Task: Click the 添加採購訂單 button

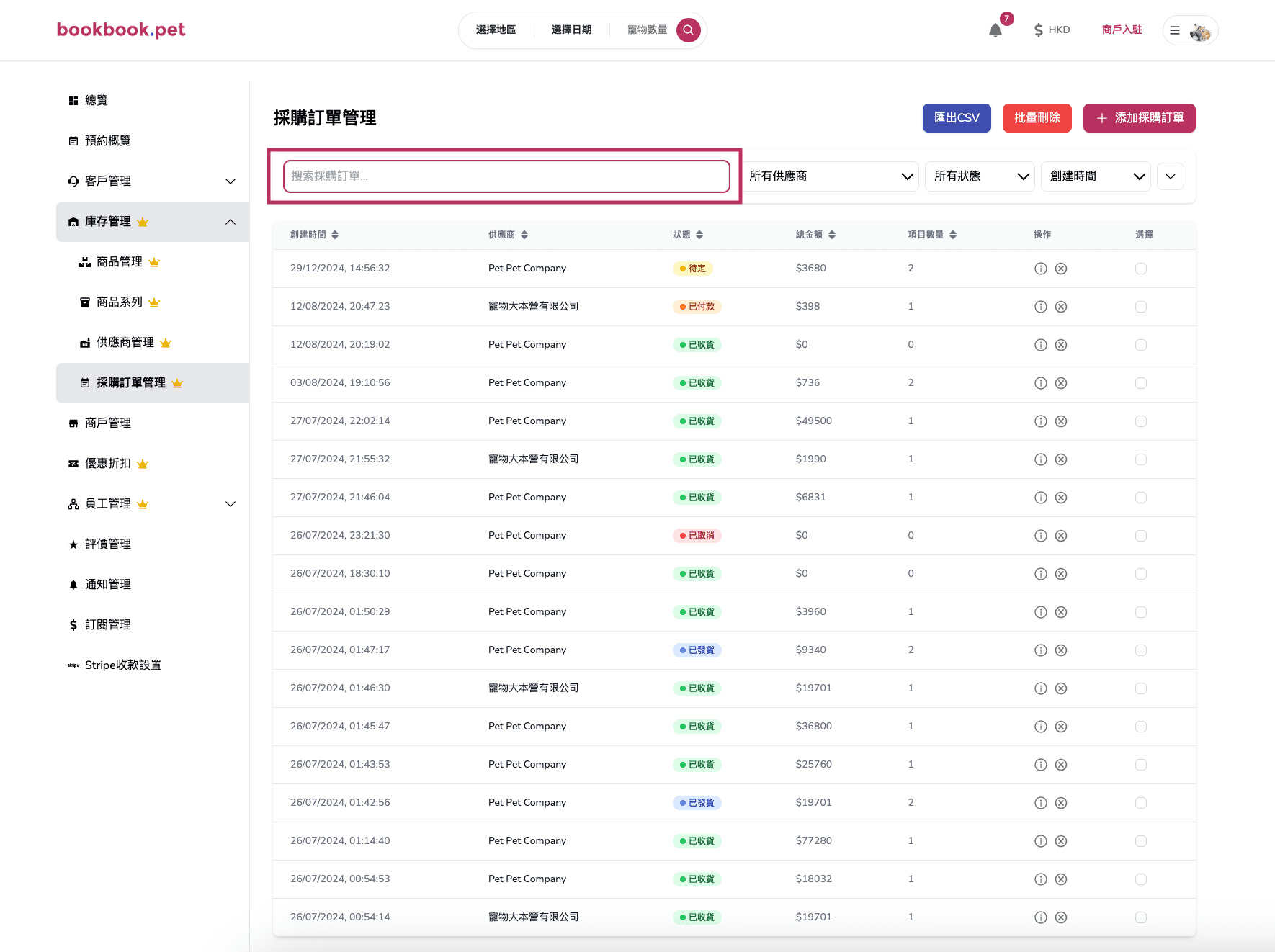Action: click(x=1139, y=118)
